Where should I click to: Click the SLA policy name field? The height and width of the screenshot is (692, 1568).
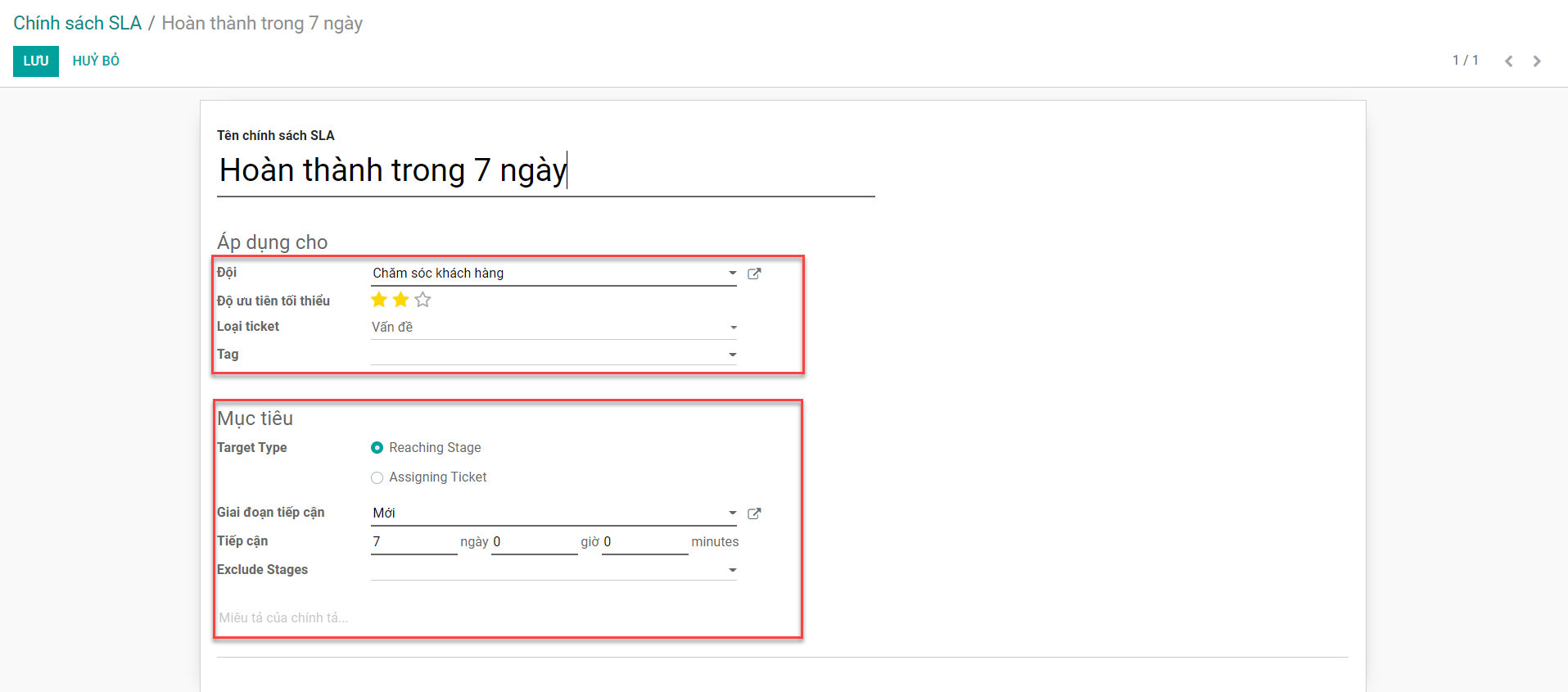(x=545, y=171)
